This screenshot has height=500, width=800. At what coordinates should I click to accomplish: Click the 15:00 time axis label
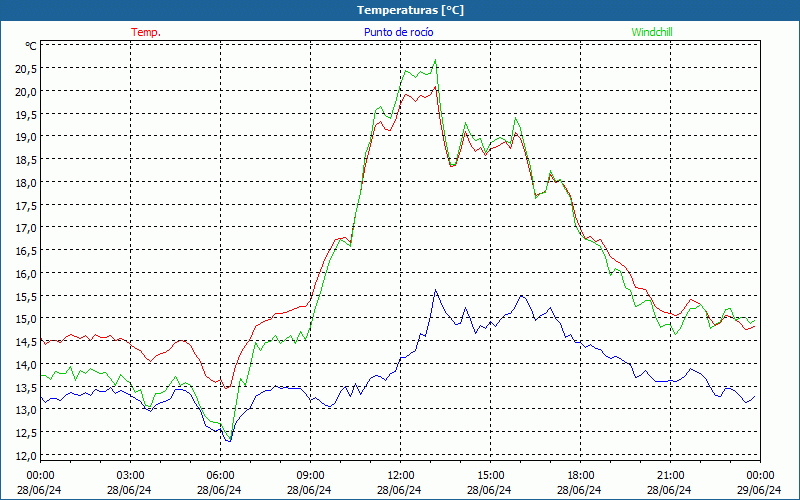click(490, 476)
